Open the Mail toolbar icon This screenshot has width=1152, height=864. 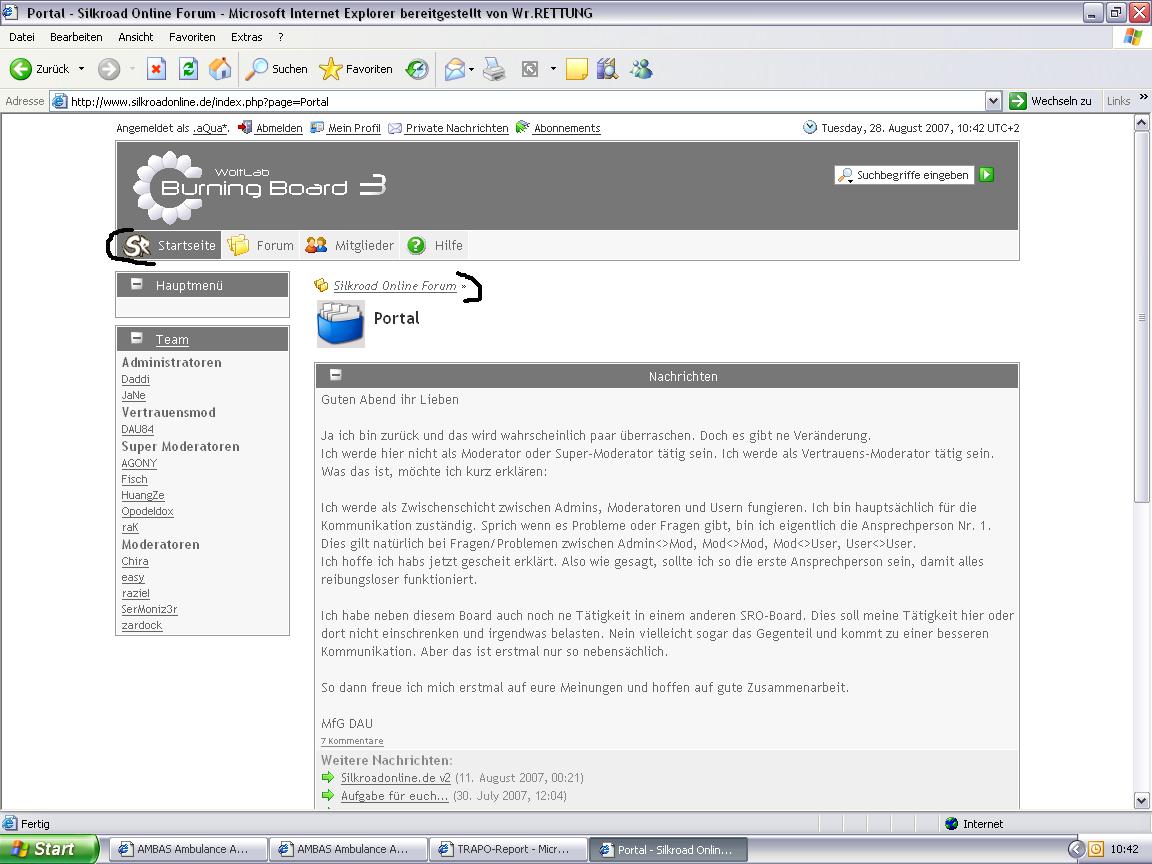[x=455, y=69]
